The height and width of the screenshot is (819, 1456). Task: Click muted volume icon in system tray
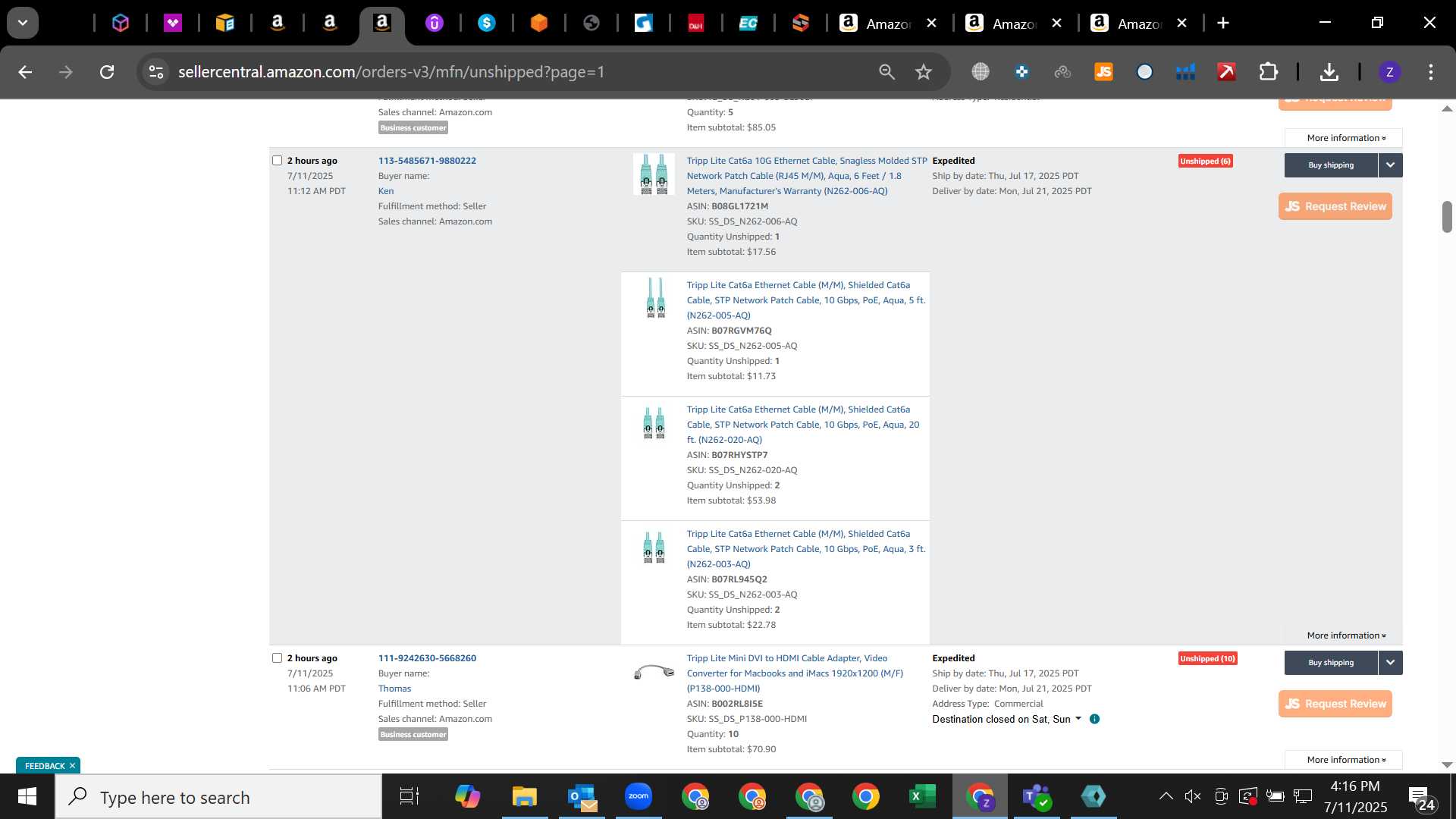coord(1193,796)
